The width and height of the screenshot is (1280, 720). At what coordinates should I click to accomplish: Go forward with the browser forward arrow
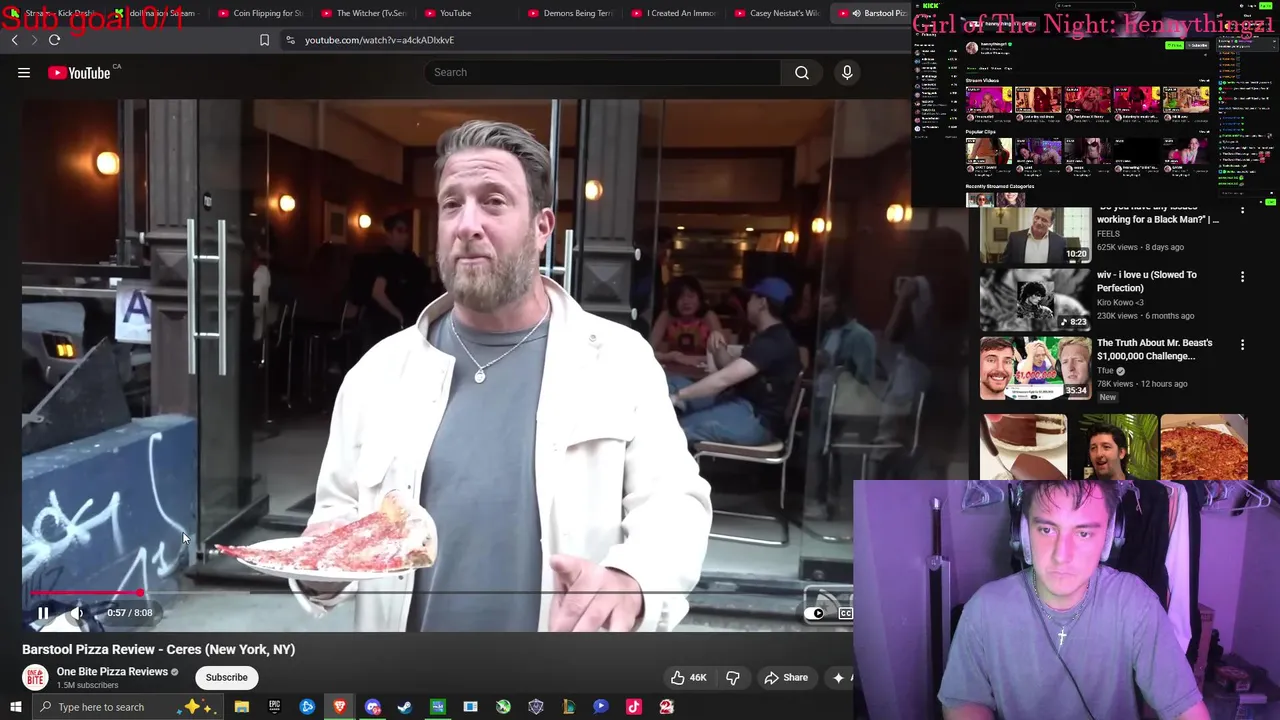pyautogui.click(x=33, y=40)
